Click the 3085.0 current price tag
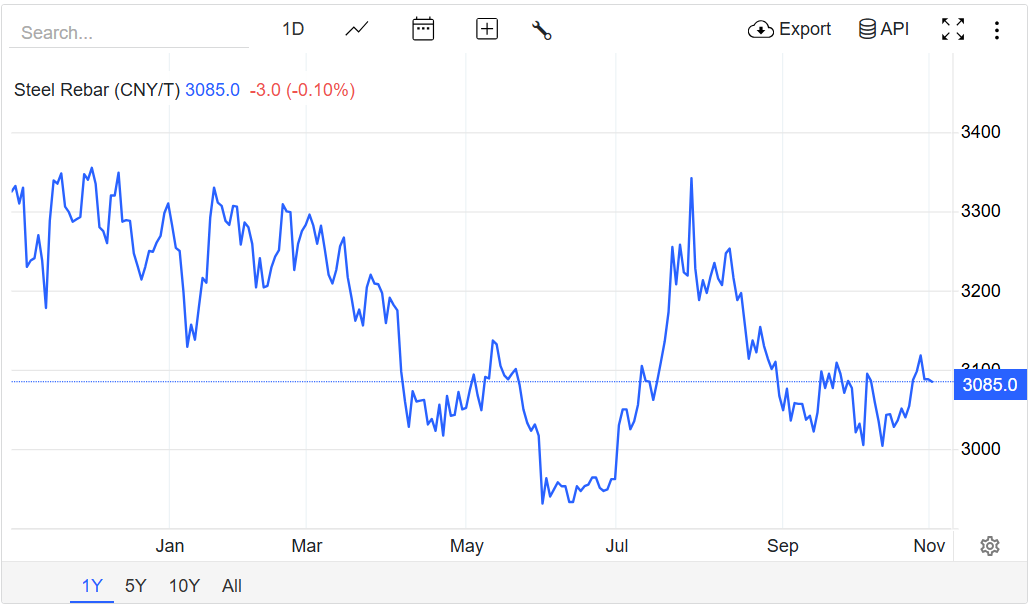Image resolution: width=1032 pixels, height=607 pixels. pyautogui.click(x=989, y=384)
